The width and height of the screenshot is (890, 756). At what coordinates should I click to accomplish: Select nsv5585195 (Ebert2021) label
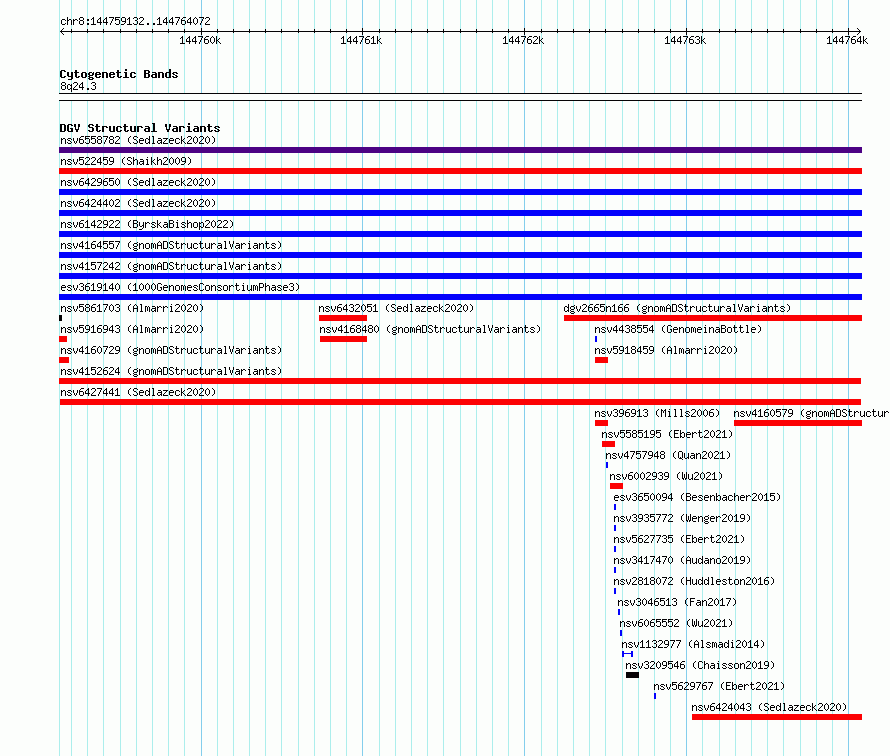pyautogui.click(x=668, y=434)
